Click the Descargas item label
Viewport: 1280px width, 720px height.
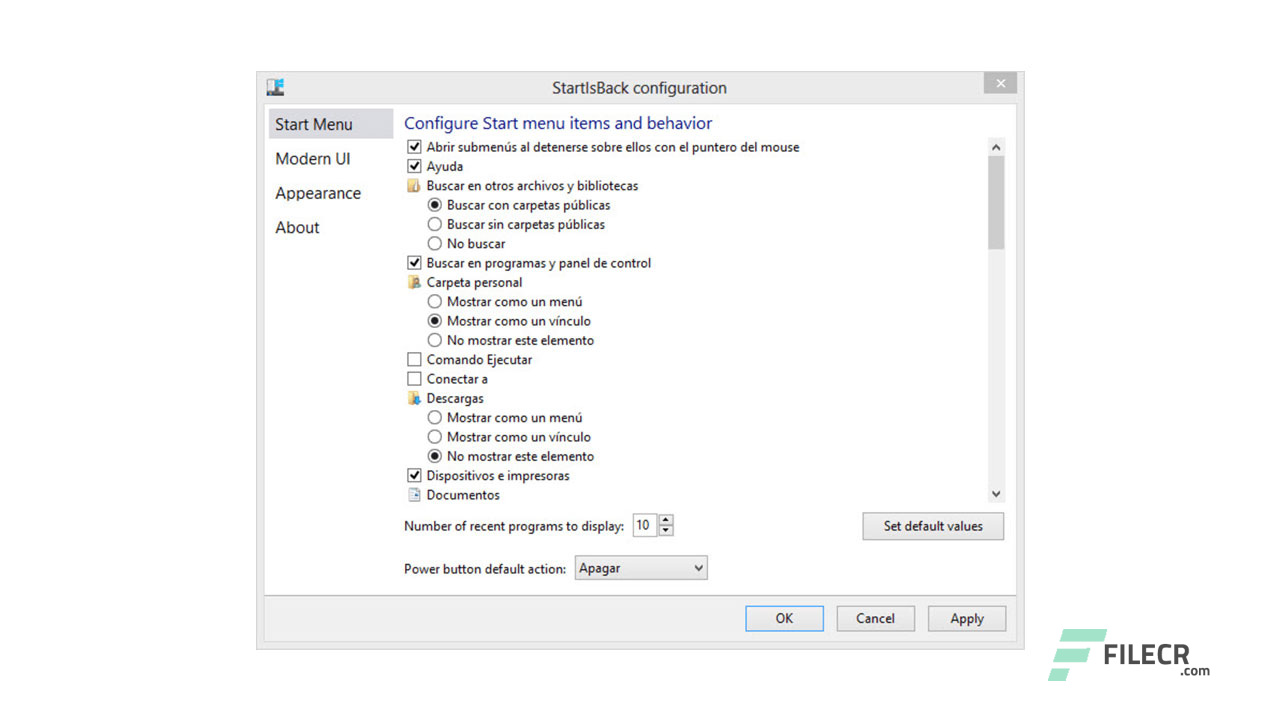[455, 398]
